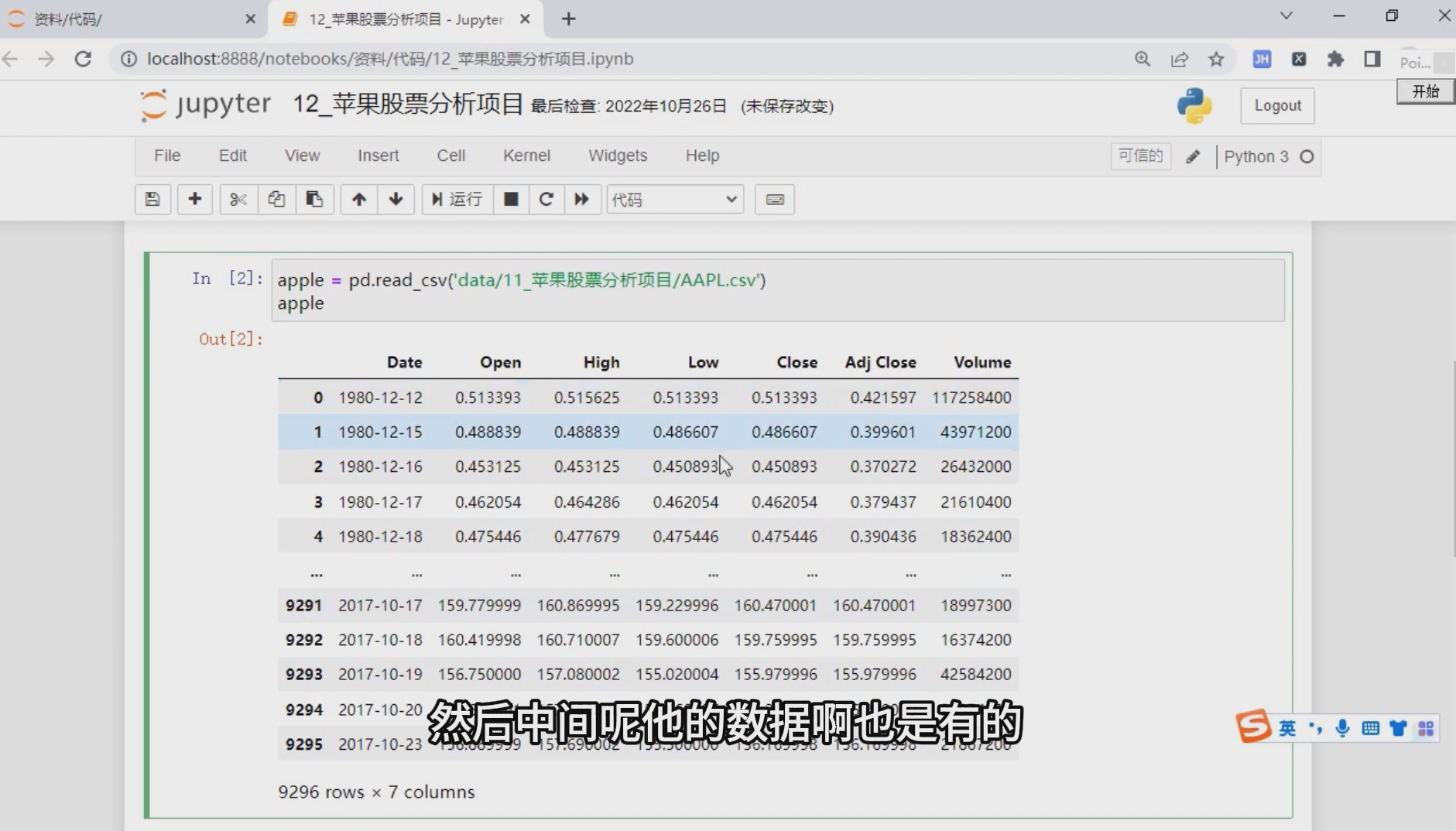Viewport: 1456px width, 831px height.
Task: Open the Kernel menu
Action: 527,155
